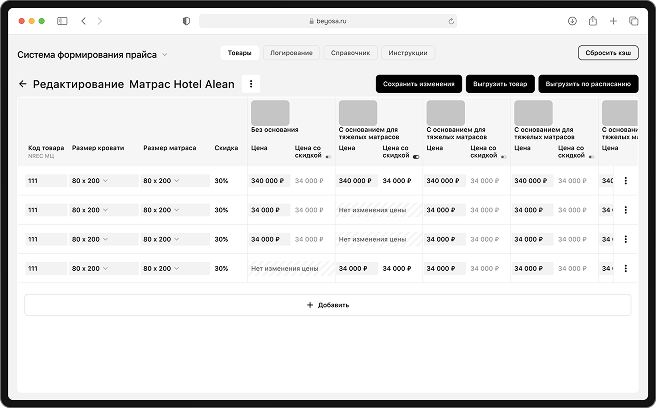The width and height of the screenshot is (656, 408).
Task: Open the three-dot menu next to Матрас Hotel Alean
Action: (252, 85)
